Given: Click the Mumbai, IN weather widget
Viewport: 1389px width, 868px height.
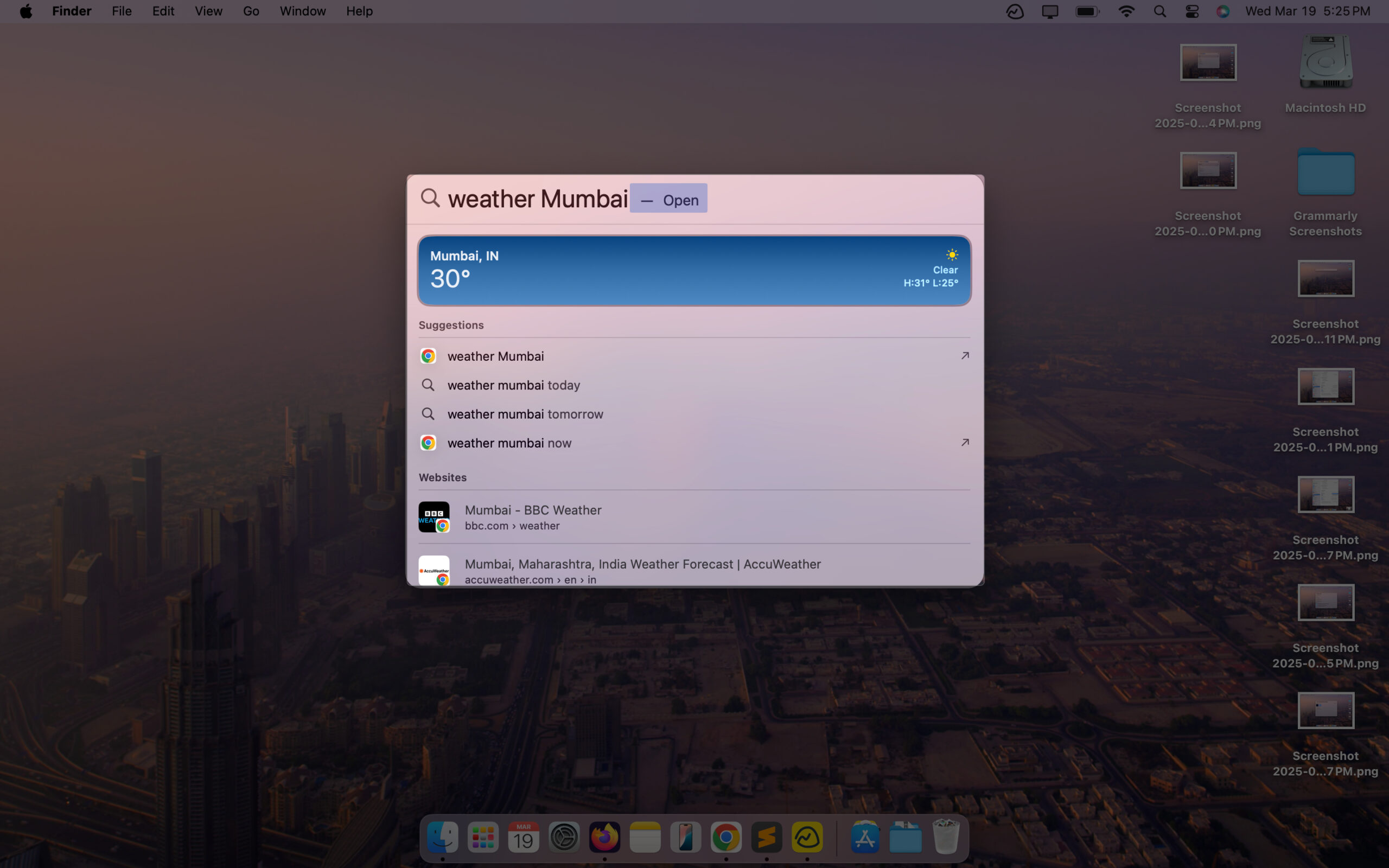Looking at the screenshot, I should point(694,270).
